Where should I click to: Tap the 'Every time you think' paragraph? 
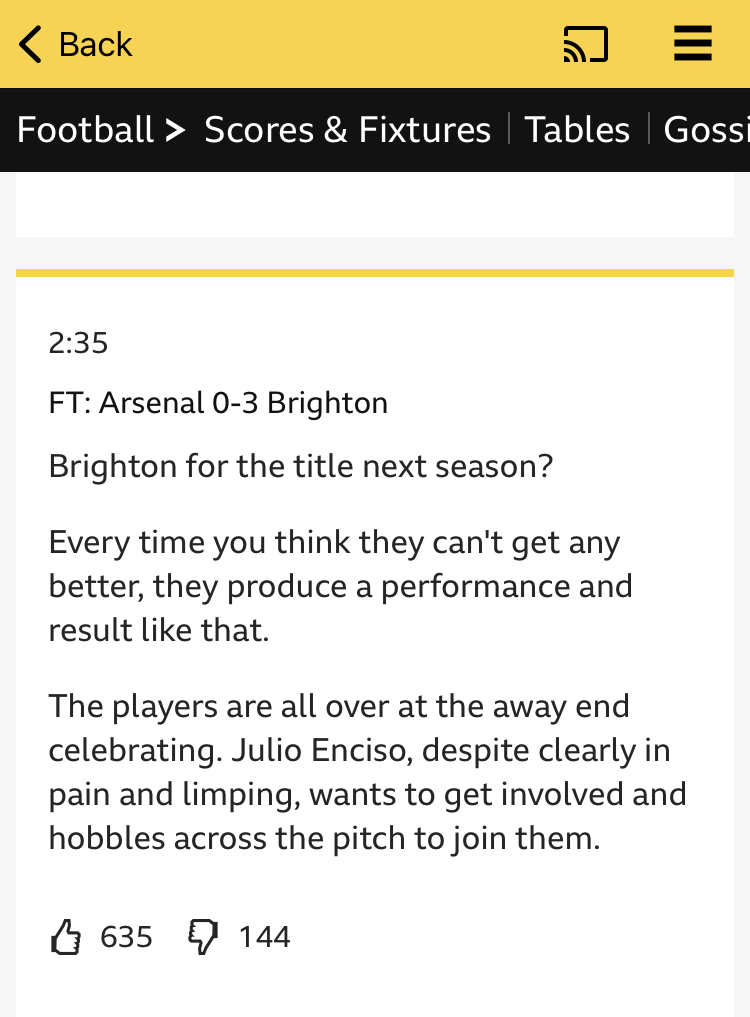click(341, 586)
